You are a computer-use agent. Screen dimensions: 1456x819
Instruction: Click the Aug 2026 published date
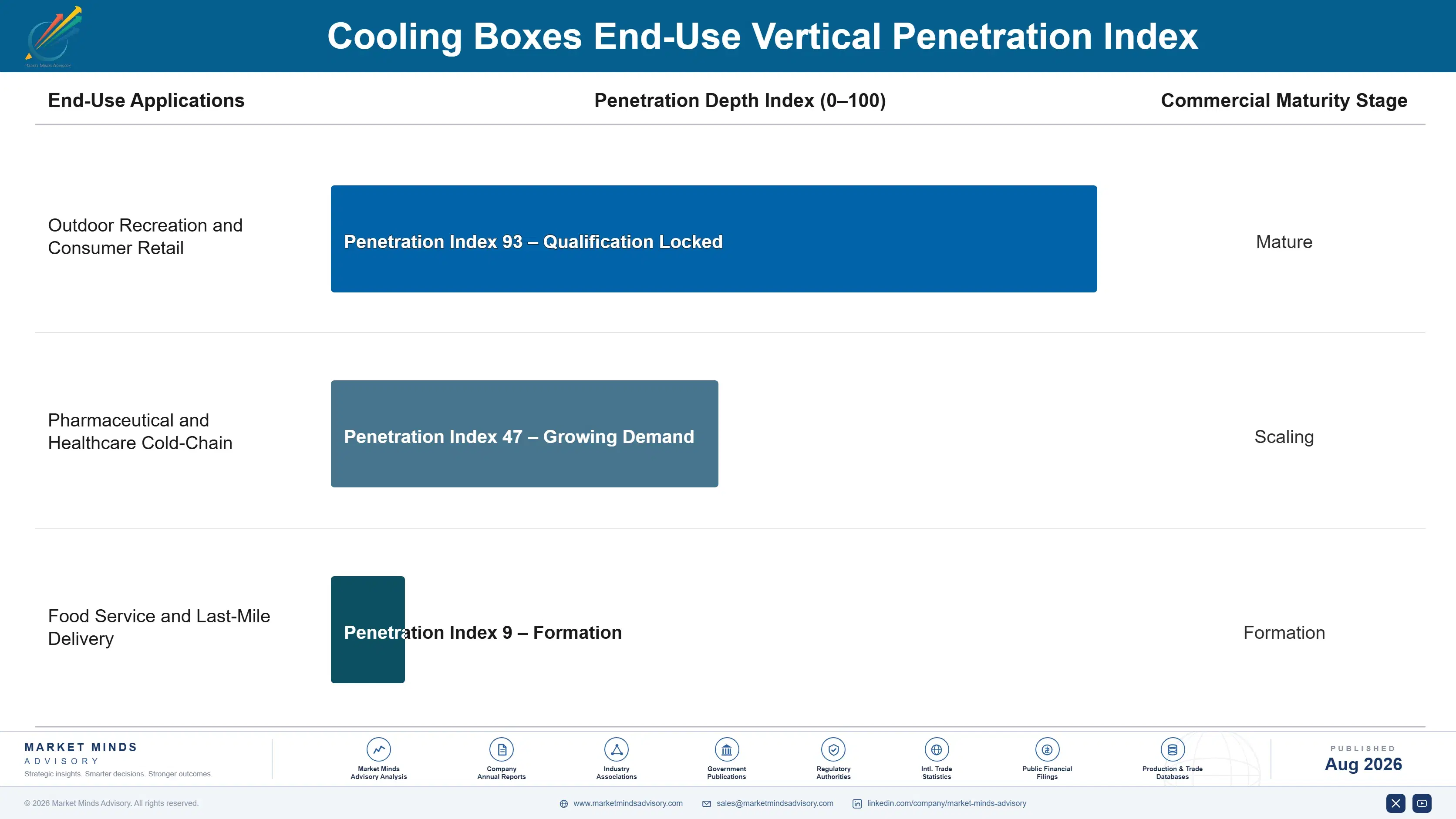(x=1363, y=764)
